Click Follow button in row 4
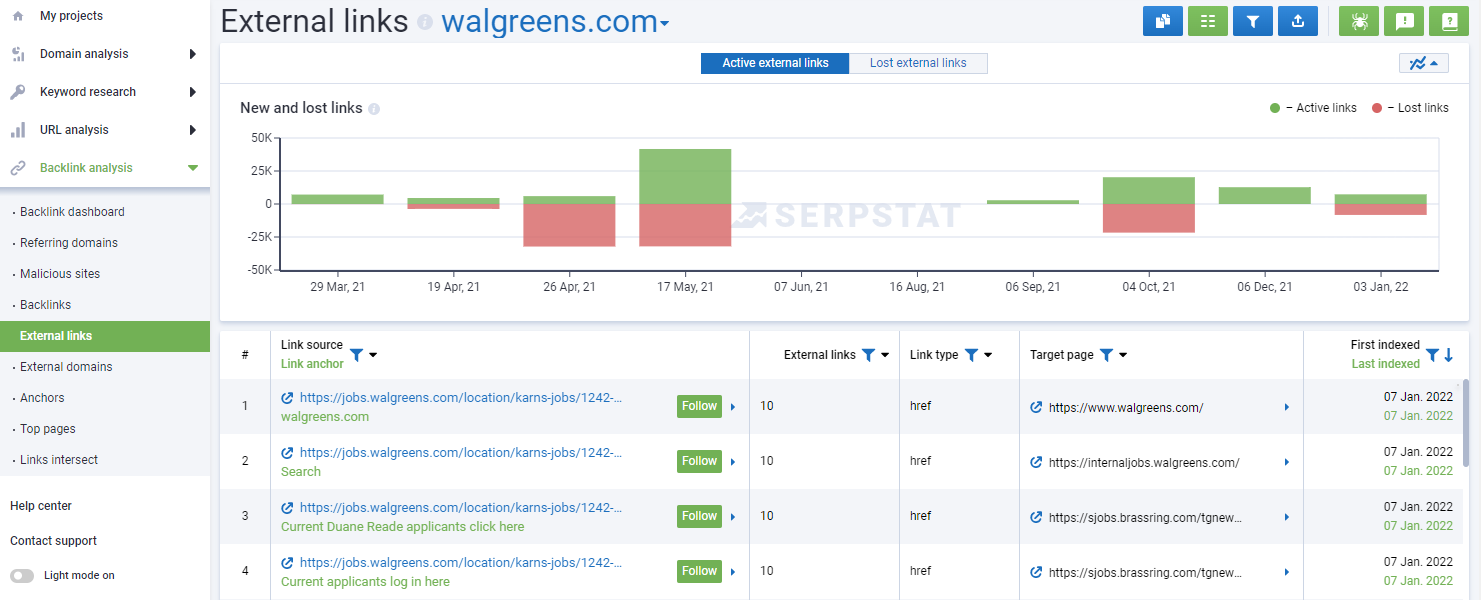 [x=699, y=571]
